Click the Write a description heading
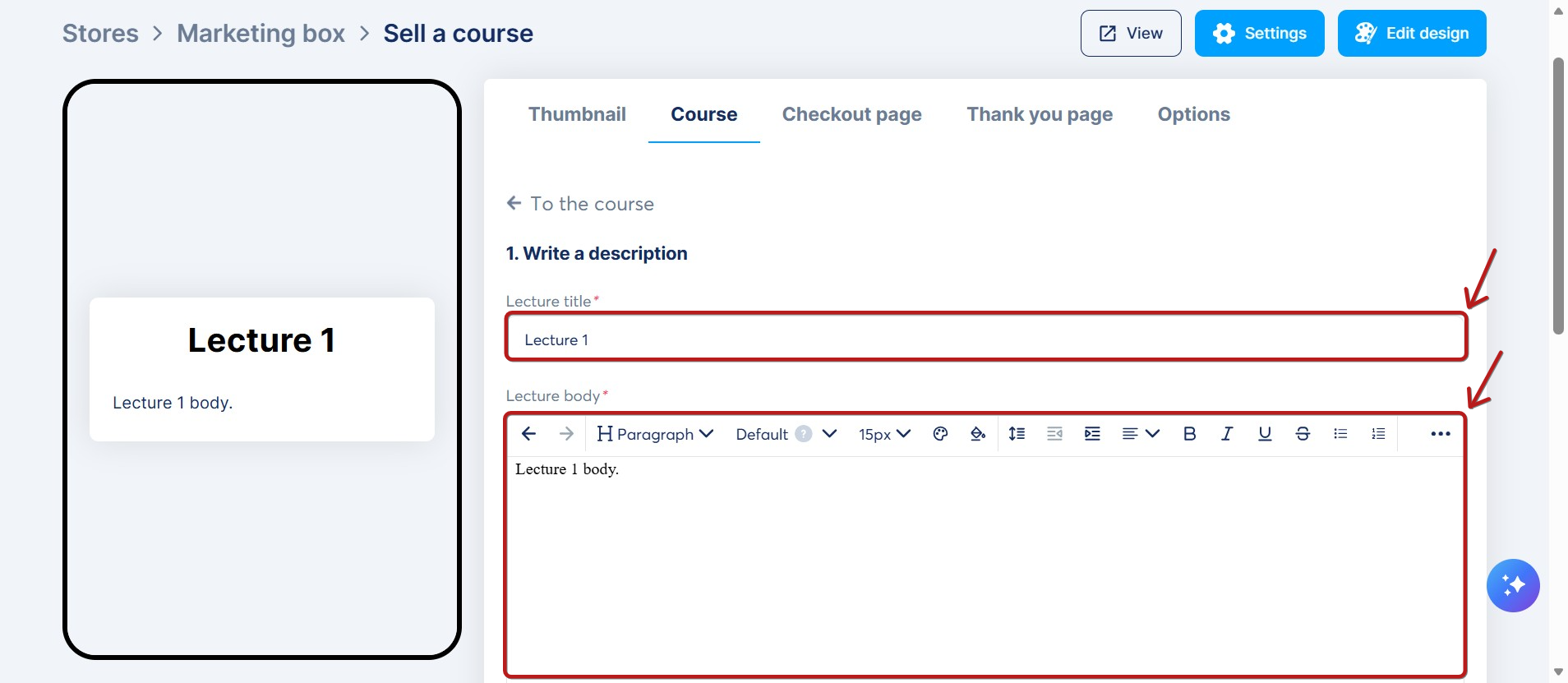 coord(597,253)
